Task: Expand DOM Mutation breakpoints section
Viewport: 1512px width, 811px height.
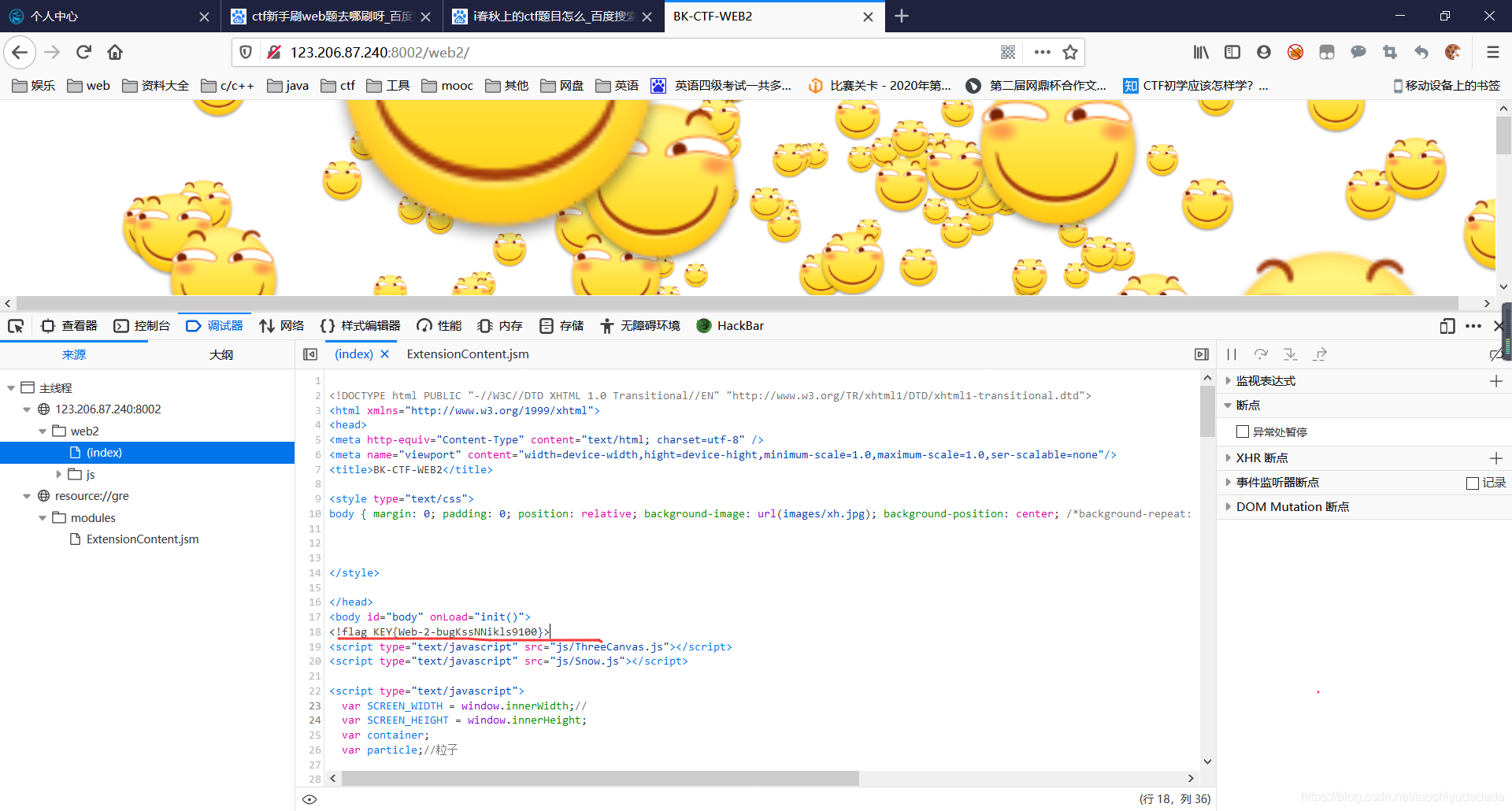Action: click(1228, 507)
